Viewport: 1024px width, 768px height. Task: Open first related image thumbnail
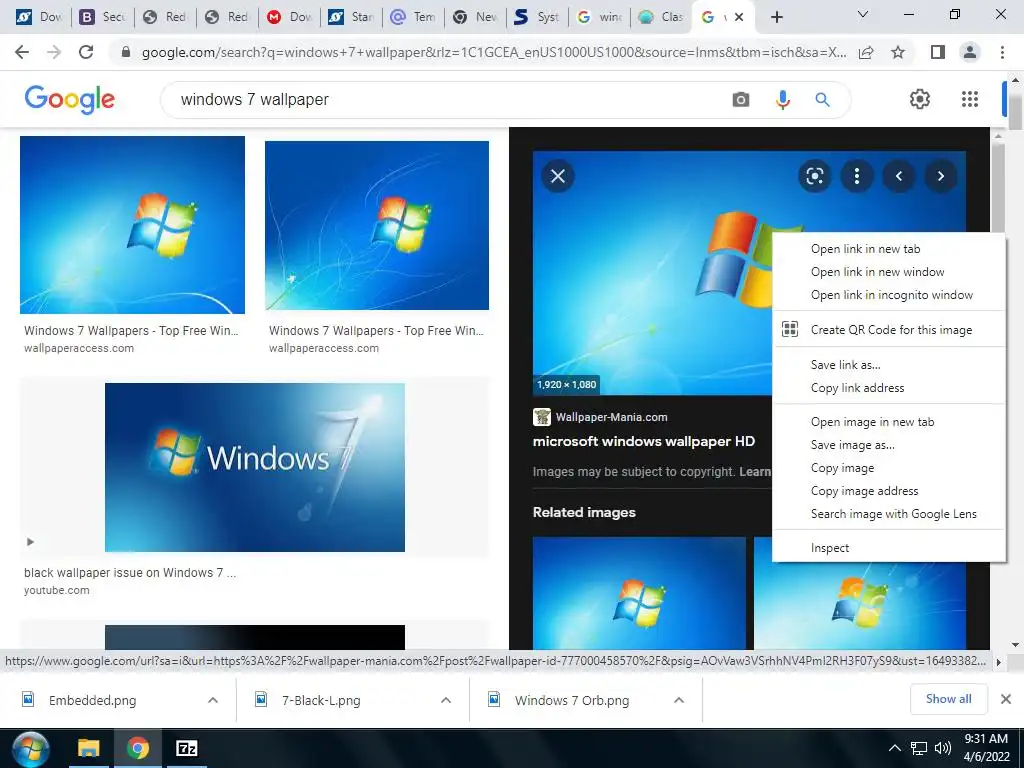pyautogui.click(x=639, y=593)
